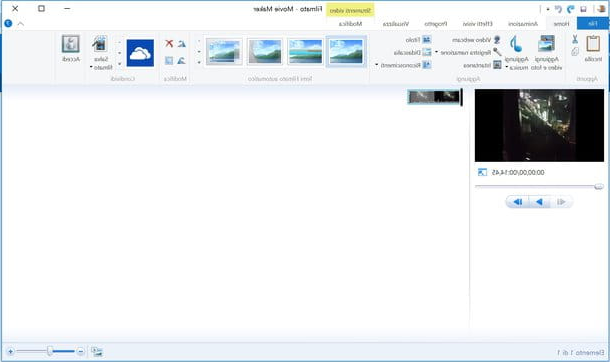Image resolution: width=610 pixels, height=362 pixels.
Task: Open the Registra narrazione dropdown arrow
Action: click(x=436, y=52)
